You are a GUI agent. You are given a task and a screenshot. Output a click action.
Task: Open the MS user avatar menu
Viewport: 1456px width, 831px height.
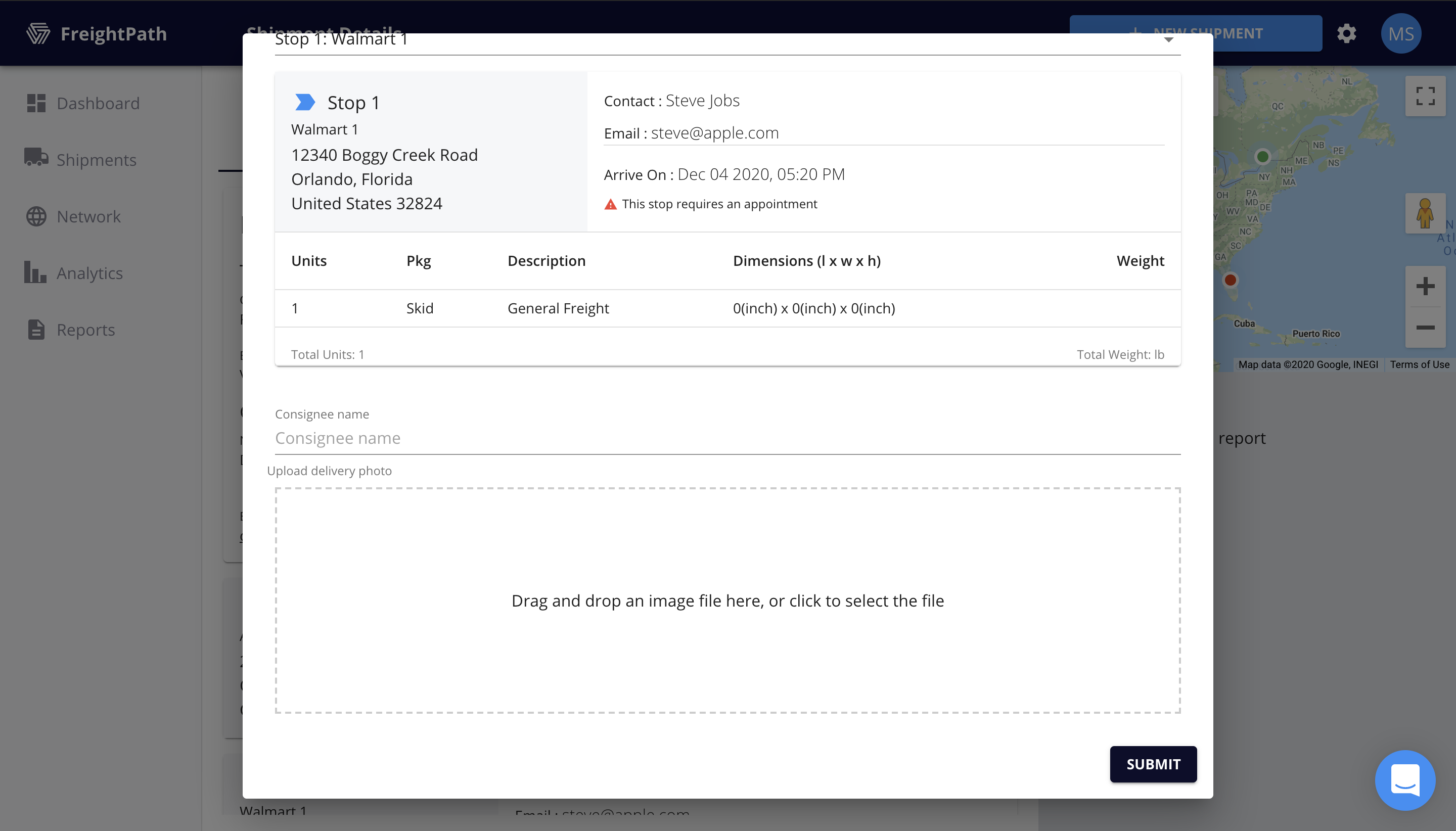[x=1401, y=34]
